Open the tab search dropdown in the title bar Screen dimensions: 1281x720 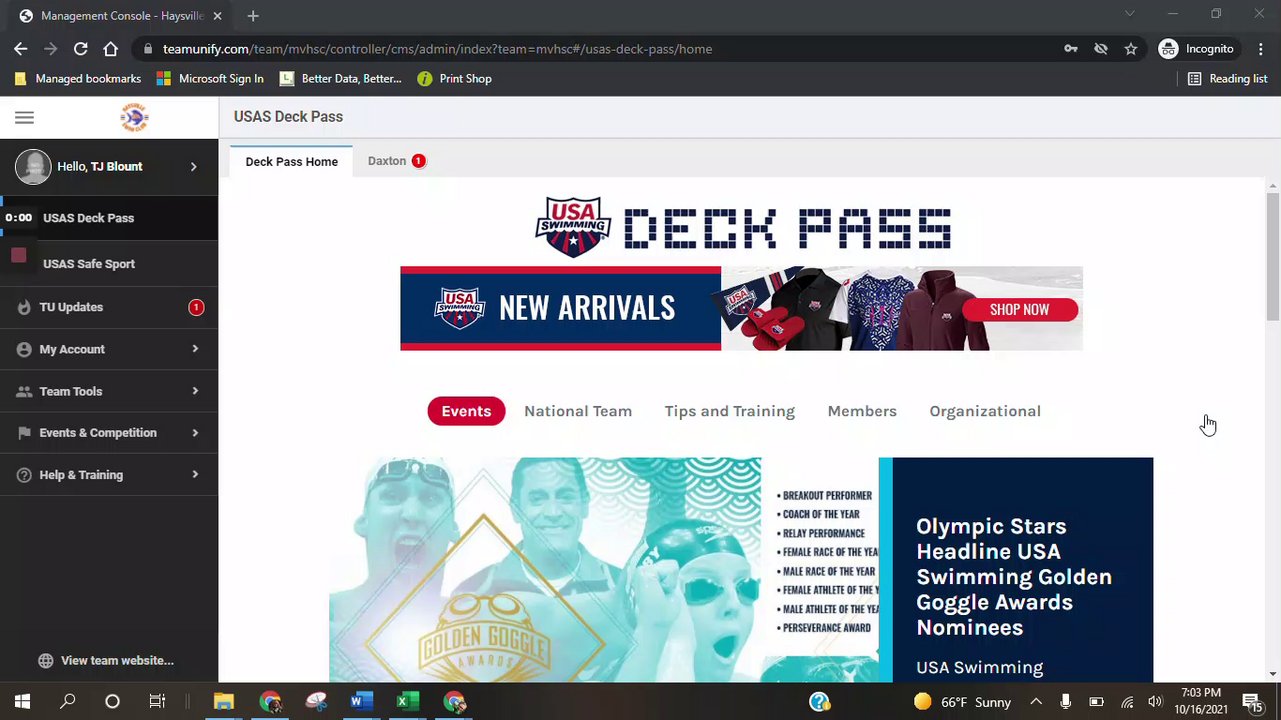coord(1129,14)
